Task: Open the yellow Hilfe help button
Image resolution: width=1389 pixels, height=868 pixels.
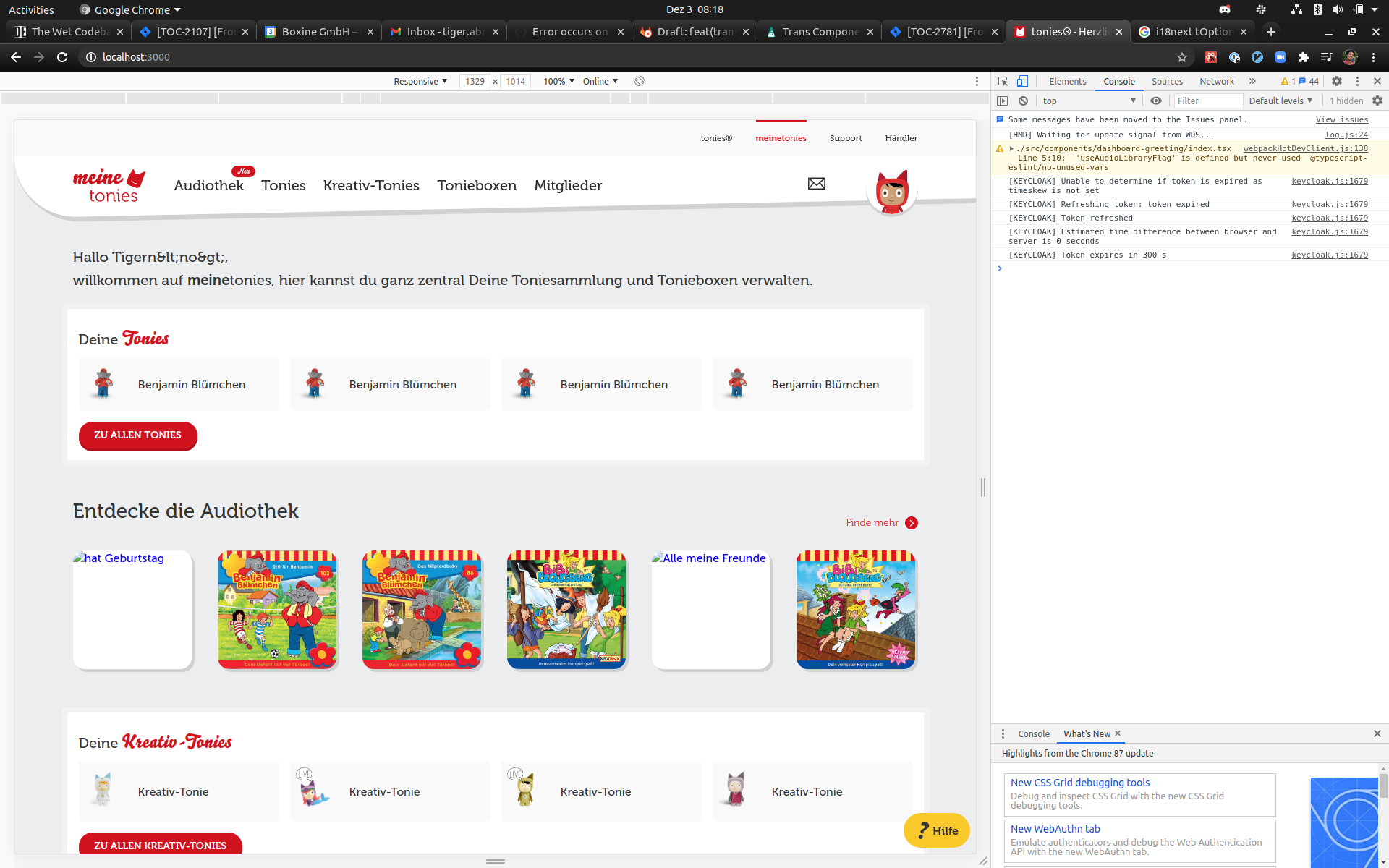Action: 937,830
